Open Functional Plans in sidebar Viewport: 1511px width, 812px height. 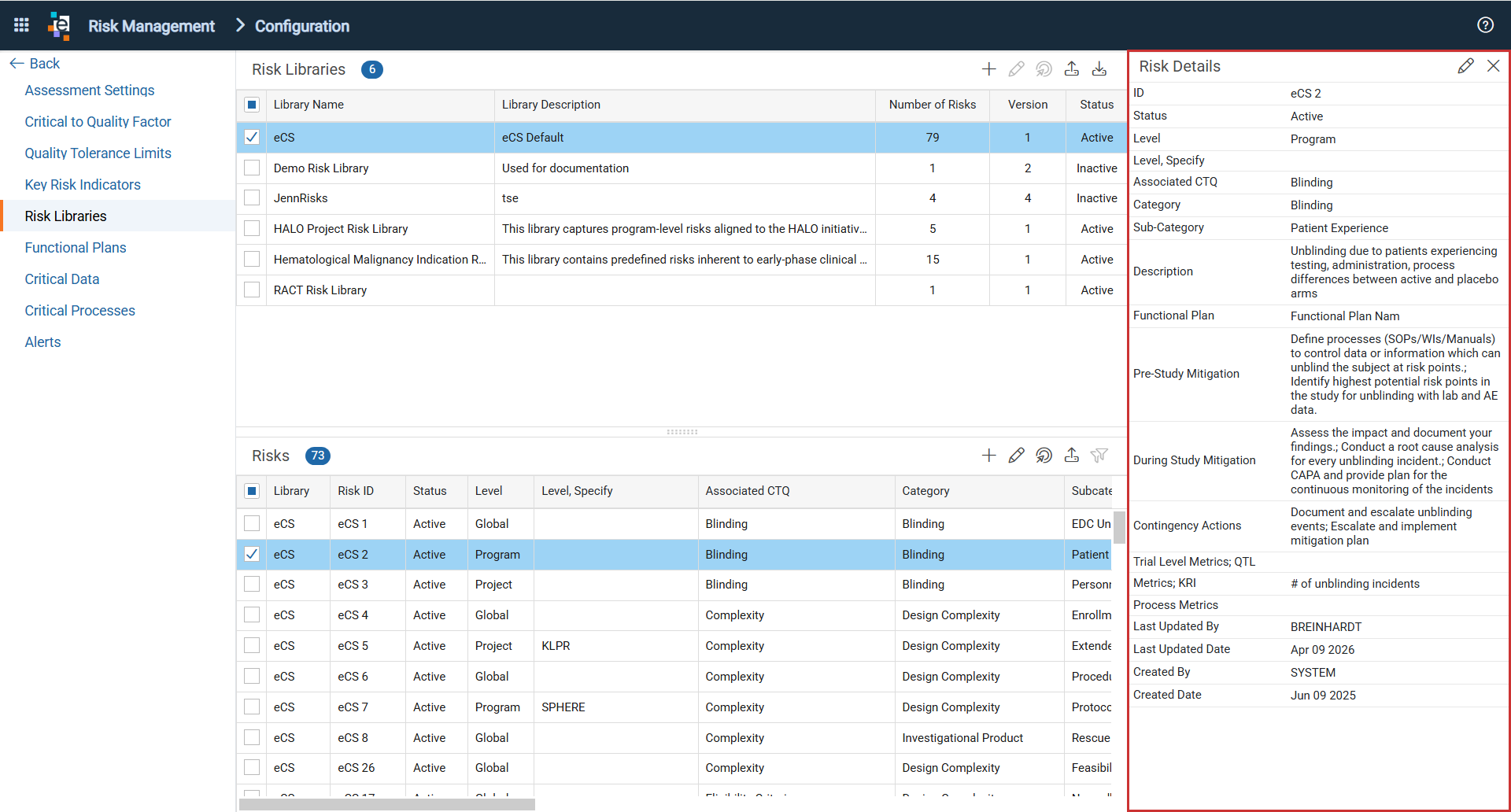tap(76, 248)
